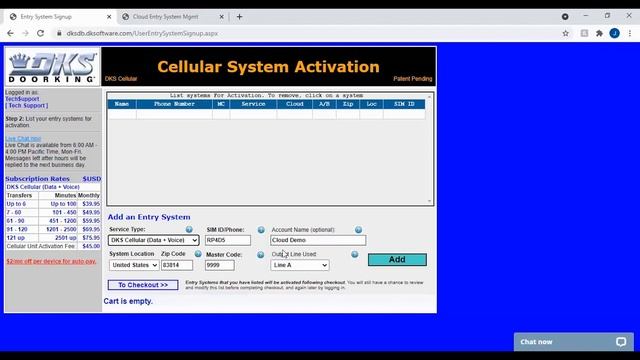Click the recording indicator icon in title bar
Viewport: 640px width, 360px height.
point(565,17)
